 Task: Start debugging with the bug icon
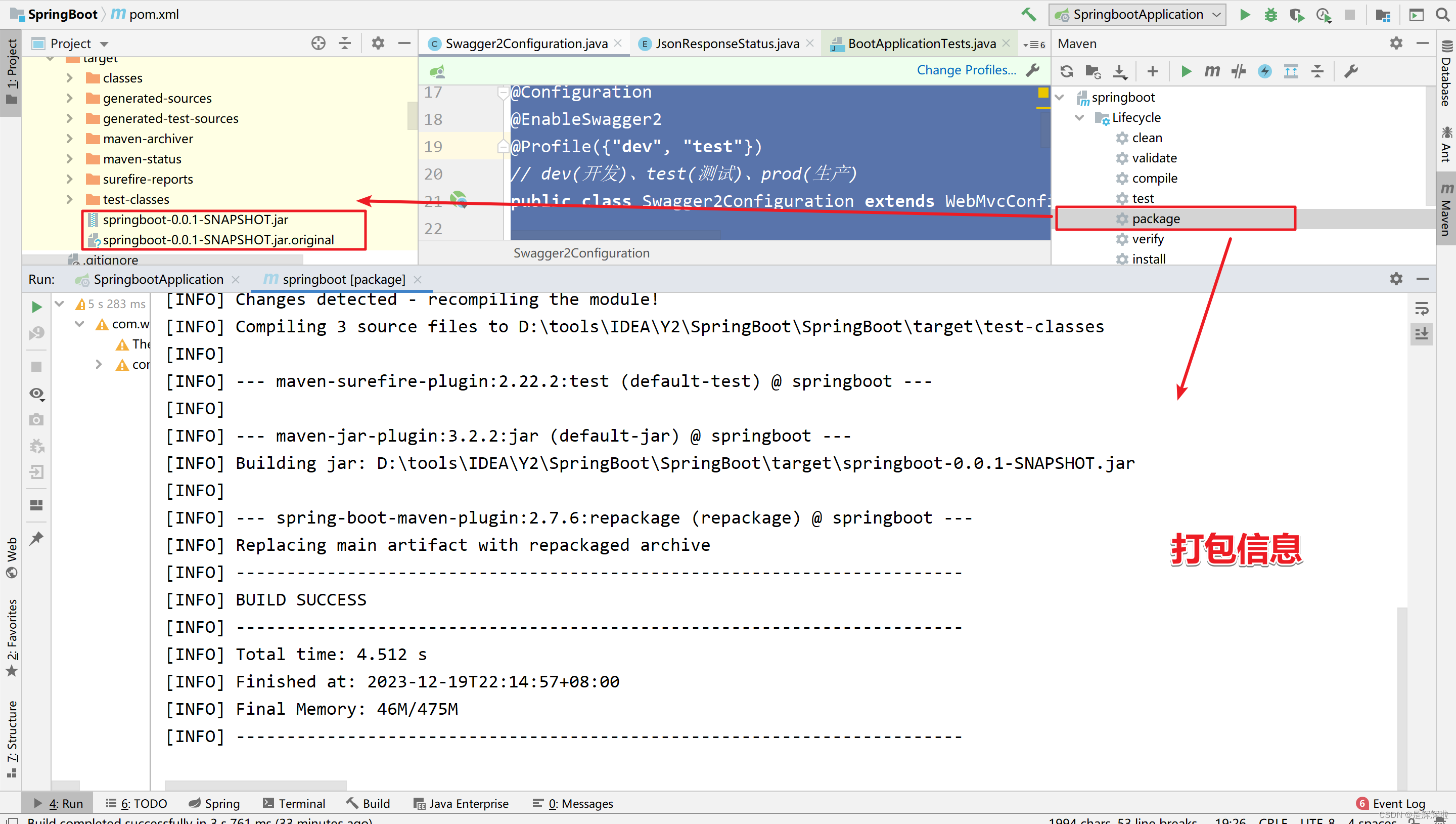[1270, 14]
